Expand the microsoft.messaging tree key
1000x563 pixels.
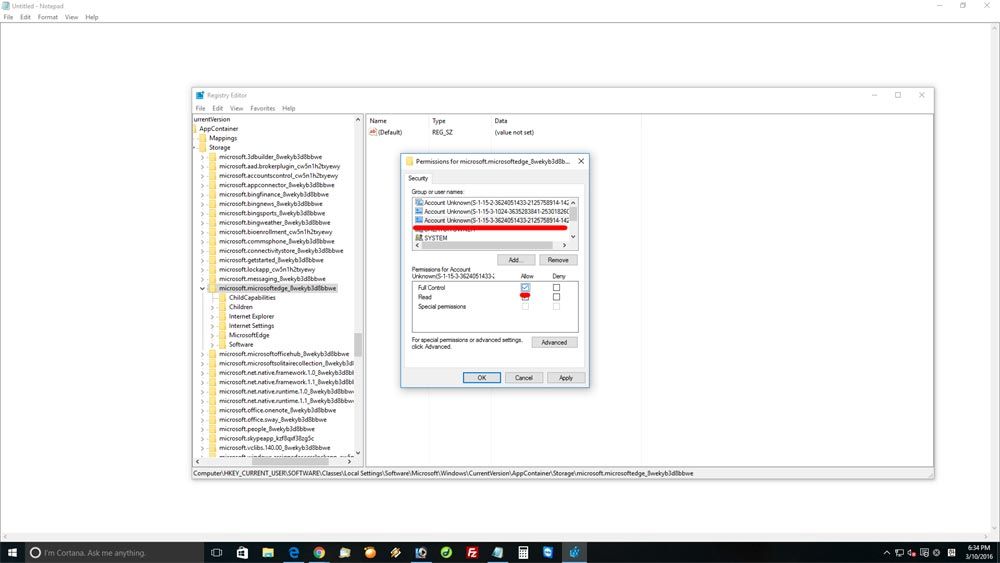click(x=203, y=279)
